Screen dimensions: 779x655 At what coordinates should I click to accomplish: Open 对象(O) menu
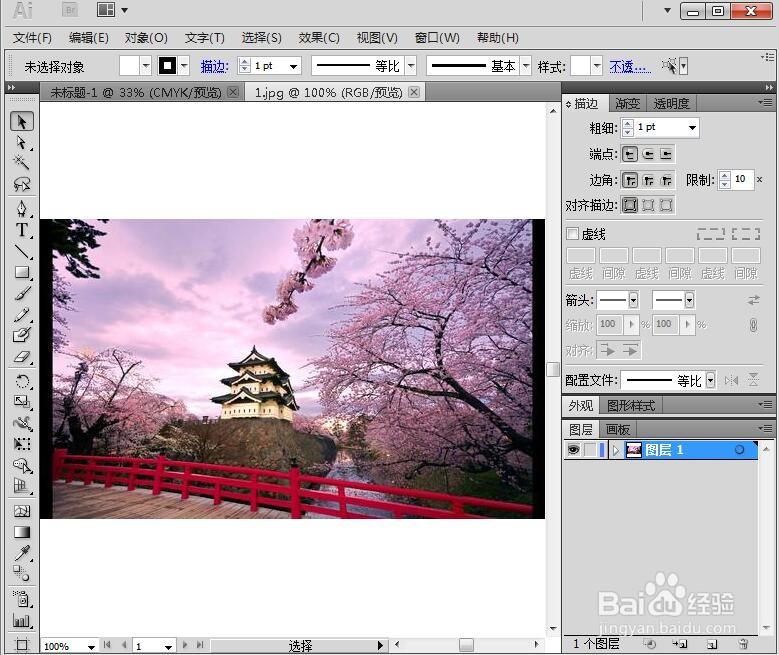coord(146,38)
